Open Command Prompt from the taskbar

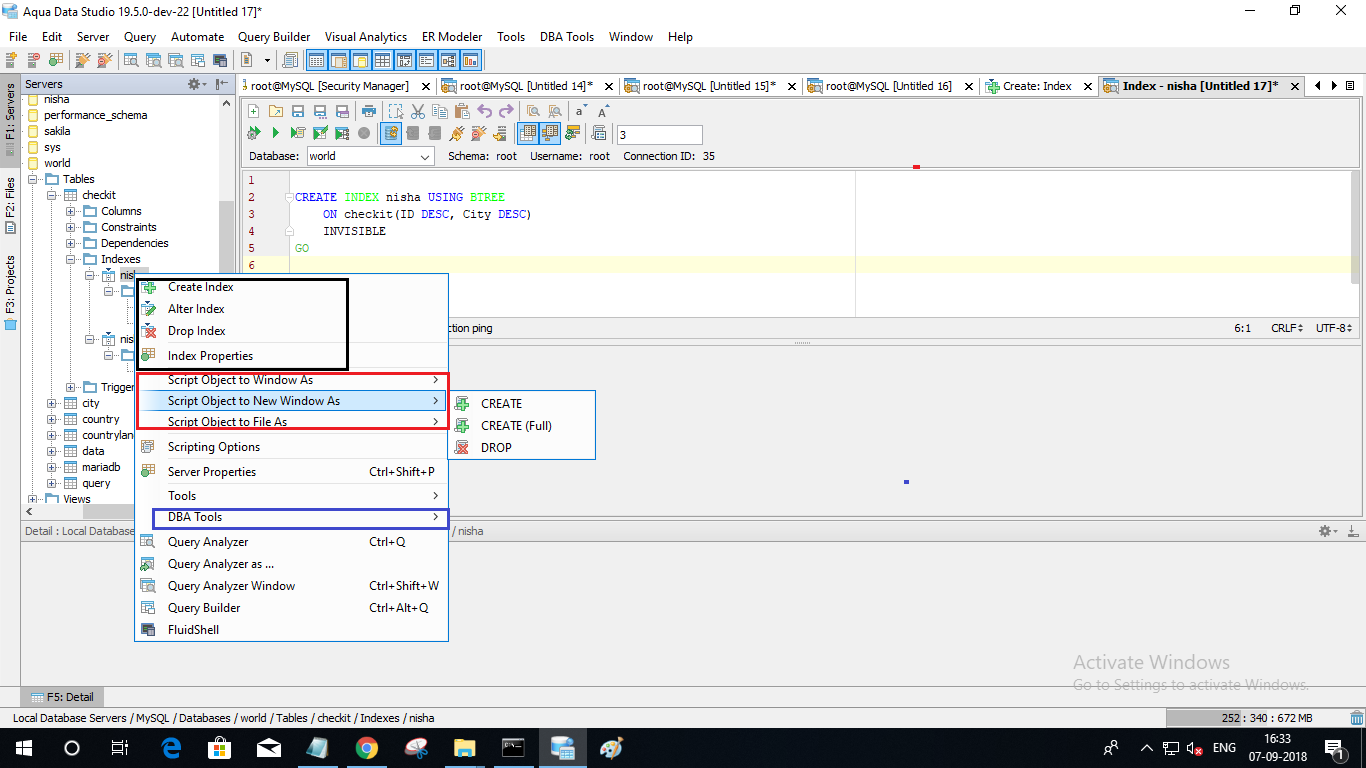pyautogui.click(x=513, y=748)
